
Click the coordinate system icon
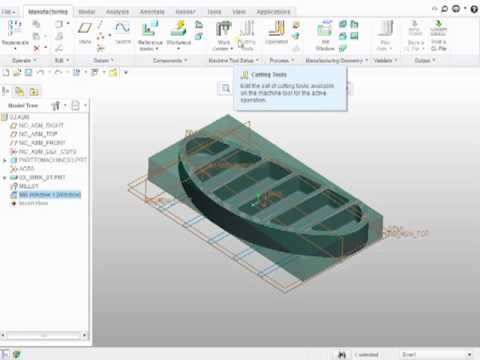(x=100, y=48)
